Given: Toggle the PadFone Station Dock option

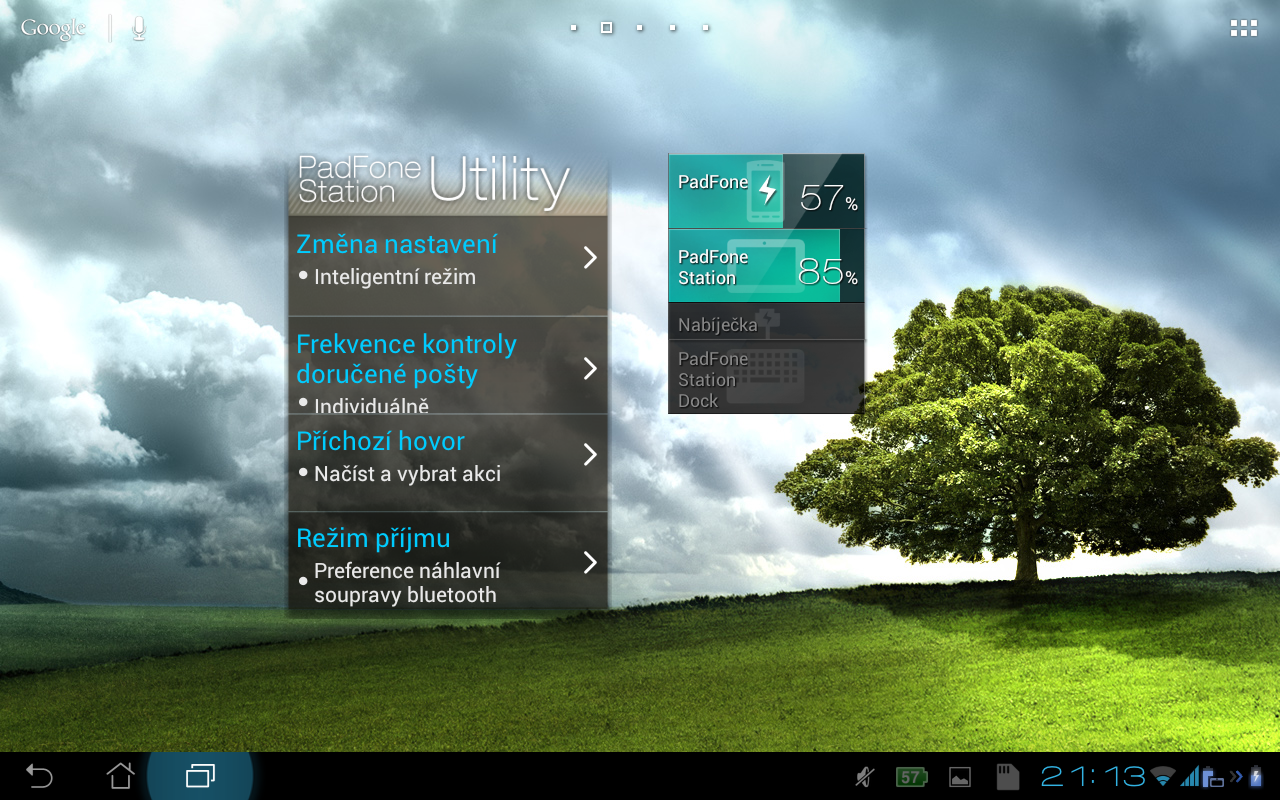Looking at the screenshot, I should (765, 379).
